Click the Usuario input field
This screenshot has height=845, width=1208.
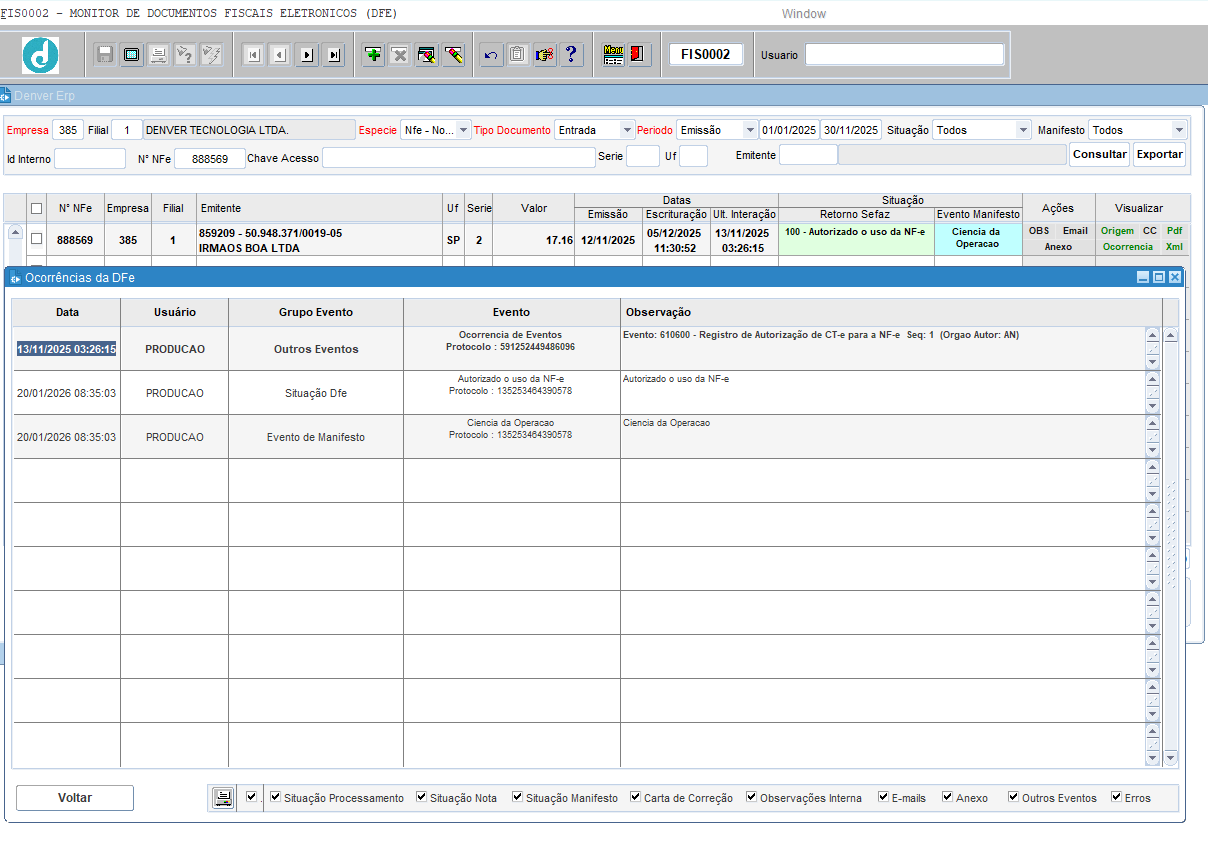904,55
